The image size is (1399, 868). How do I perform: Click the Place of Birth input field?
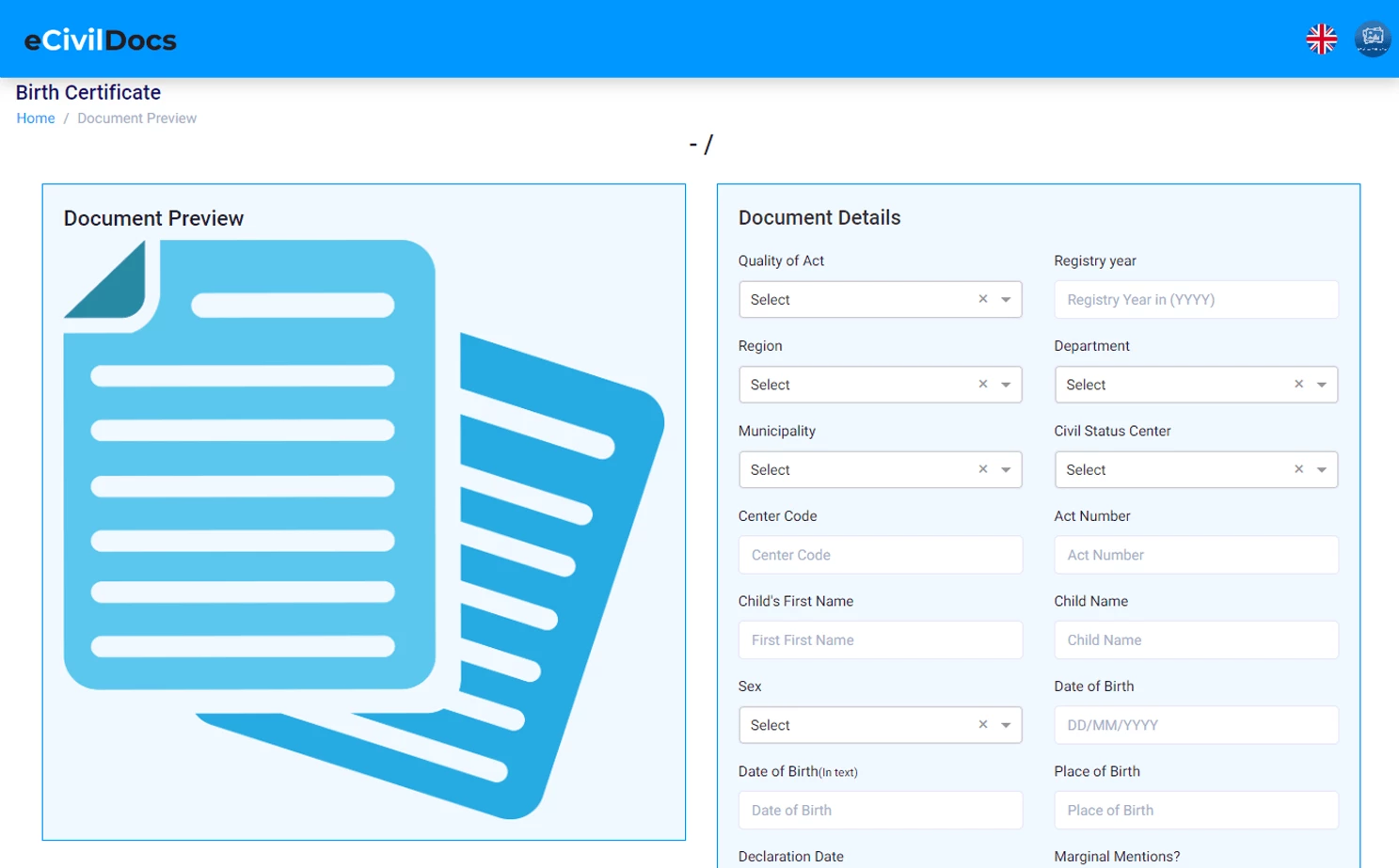pos(1195,810)
